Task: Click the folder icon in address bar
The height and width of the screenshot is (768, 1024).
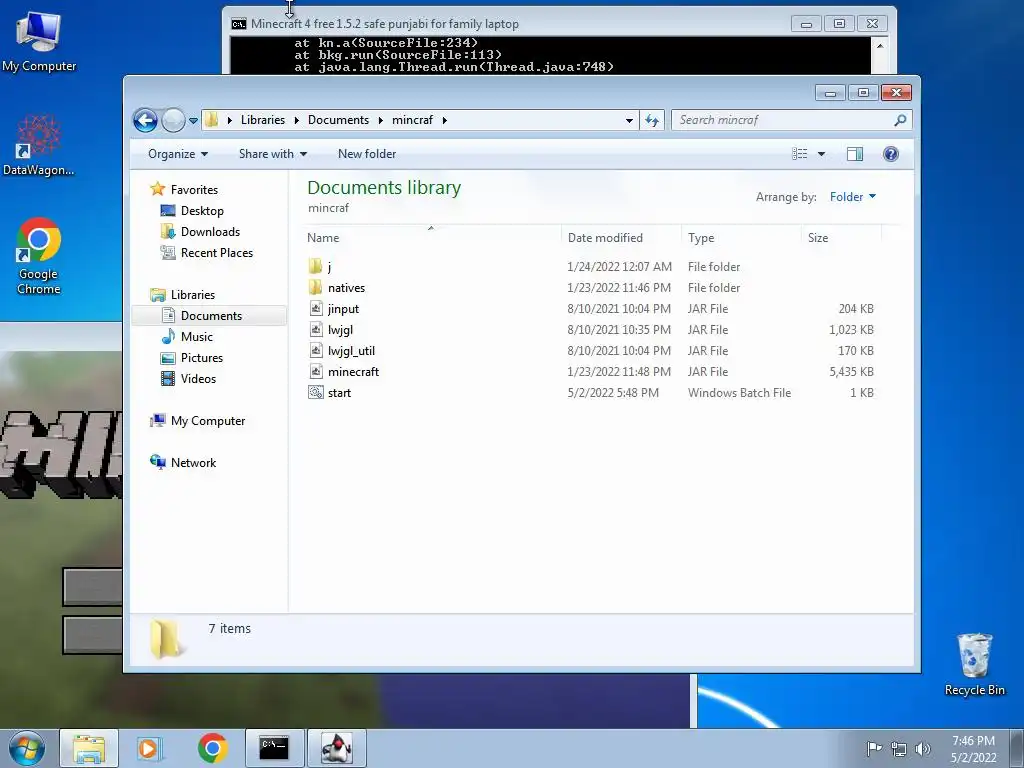Action: (212, 120)
